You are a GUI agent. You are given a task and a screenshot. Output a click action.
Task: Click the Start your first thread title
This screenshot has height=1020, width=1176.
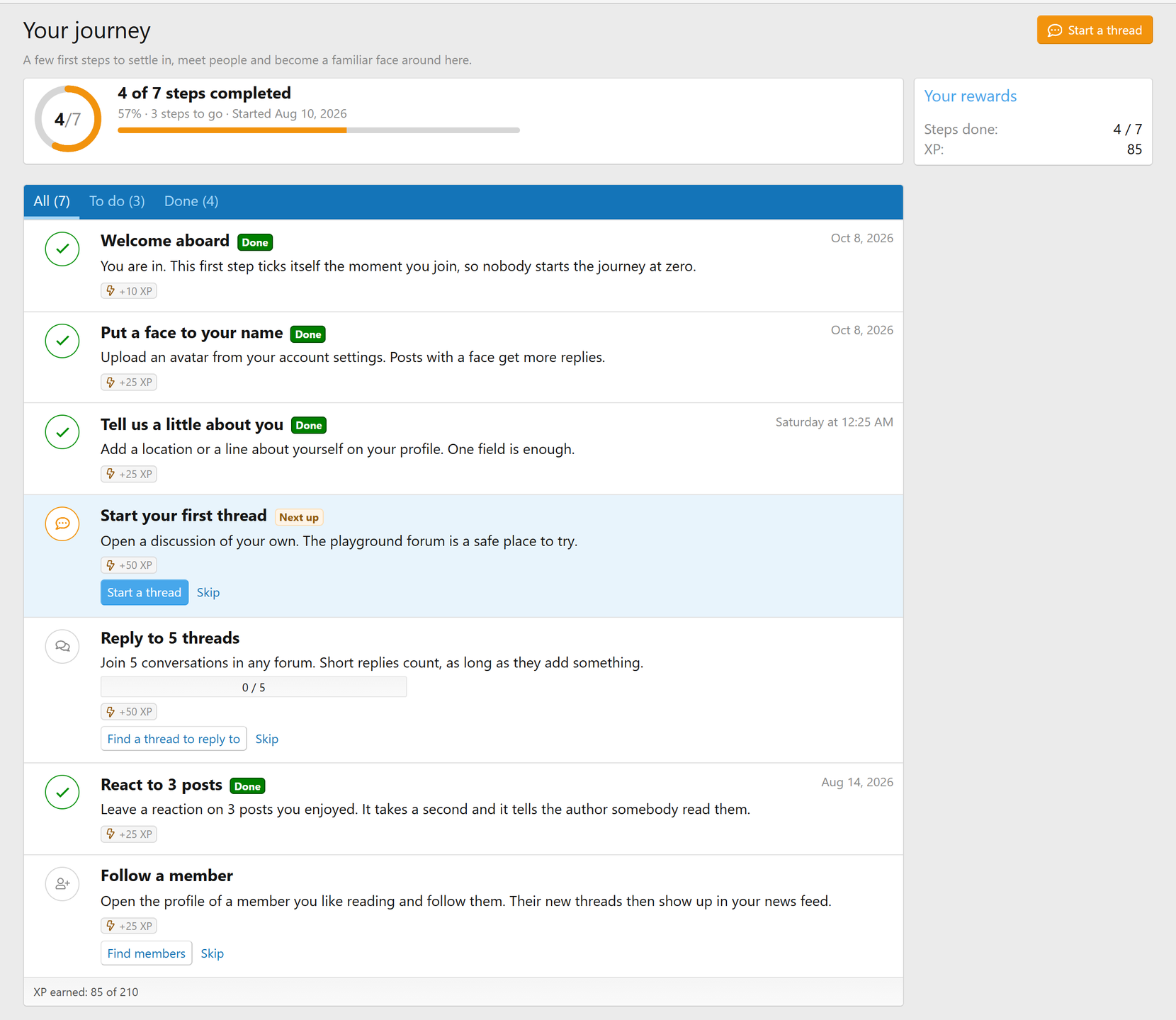183,516
